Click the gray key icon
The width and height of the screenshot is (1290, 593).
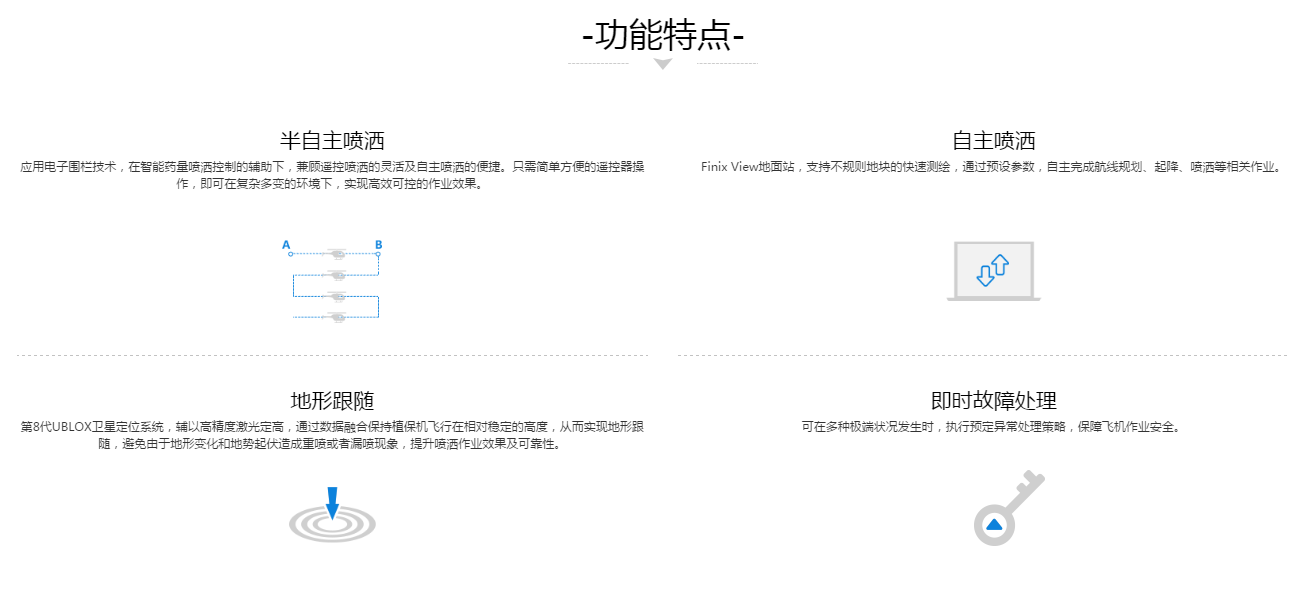click(x=1005, y=510)
